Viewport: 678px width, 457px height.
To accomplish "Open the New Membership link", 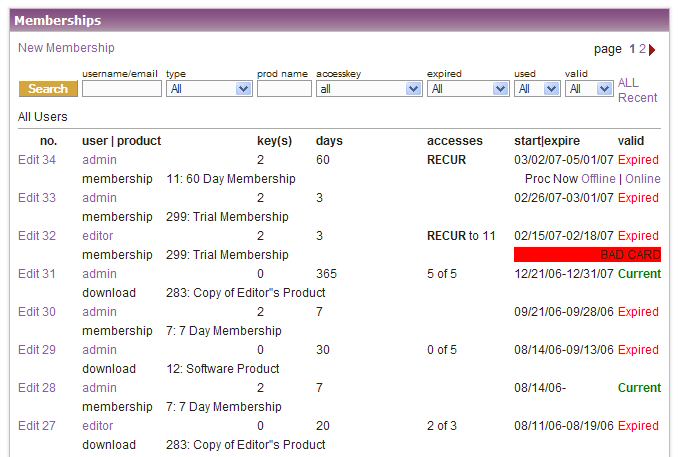I will [x=66, y=48].
